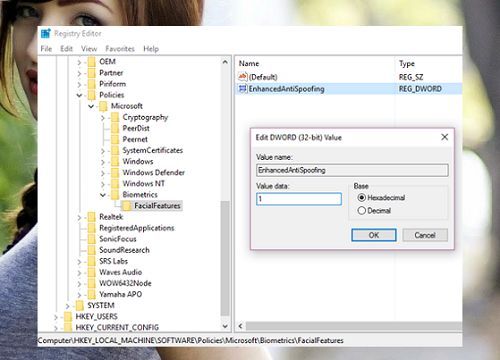Expand the Windows Defender tree node

[x=103, y=173]
